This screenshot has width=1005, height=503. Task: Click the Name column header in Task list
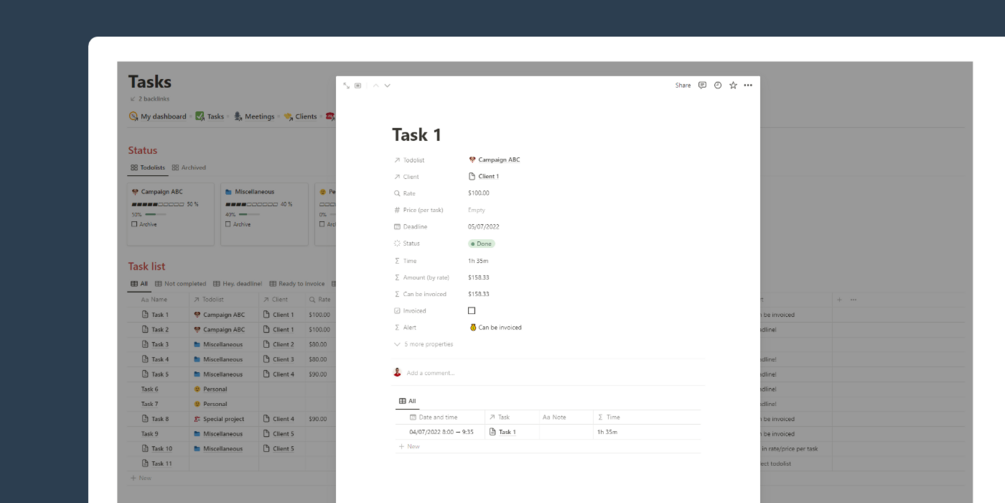point(154,299)
